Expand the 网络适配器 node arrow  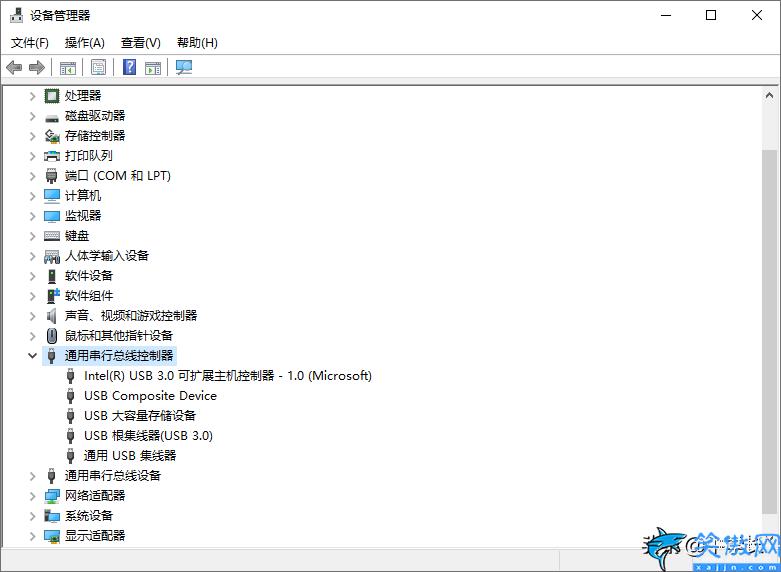coord(32,496)
